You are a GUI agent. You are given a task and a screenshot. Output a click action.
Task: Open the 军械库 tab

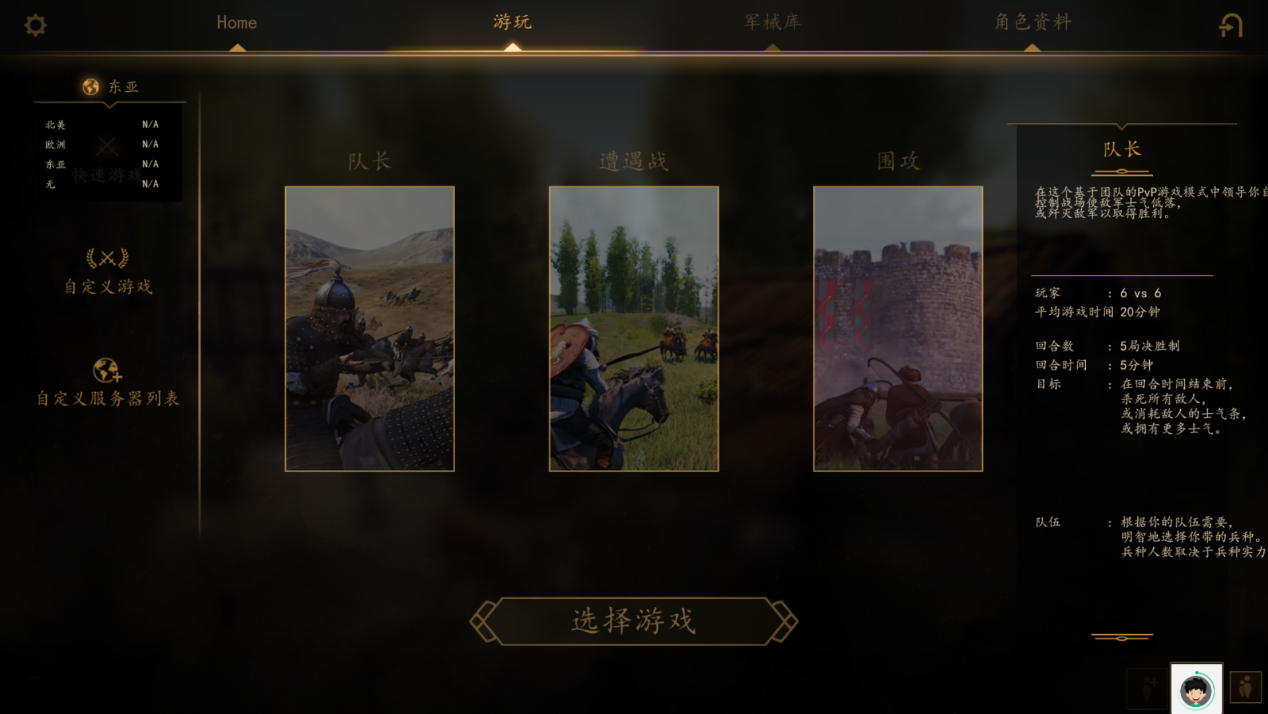772,22
